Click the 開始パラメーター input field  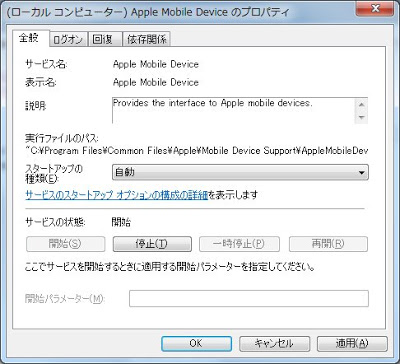tap(249, 298)
